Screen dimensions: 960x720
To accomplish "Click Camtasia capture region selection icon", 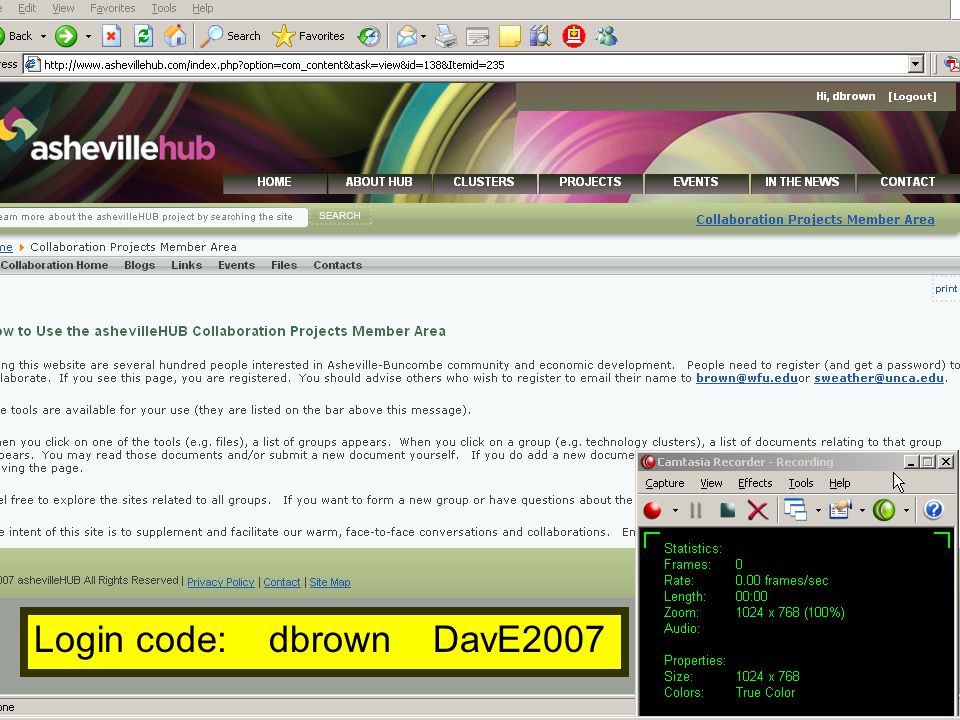I will pyautogui.click(x=795, y=510).
